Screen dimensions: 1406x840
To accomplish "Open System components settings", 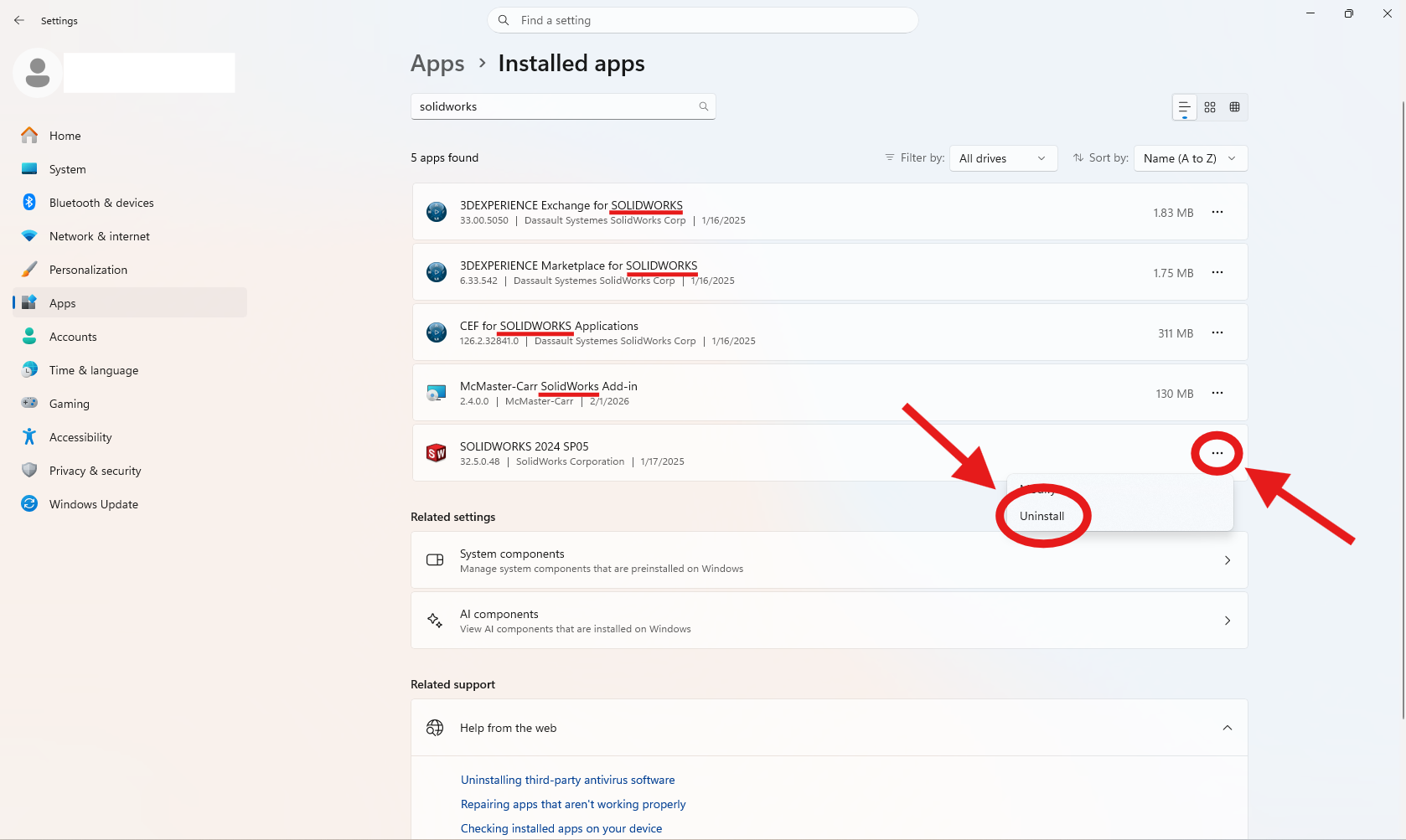I will point(830,560).
